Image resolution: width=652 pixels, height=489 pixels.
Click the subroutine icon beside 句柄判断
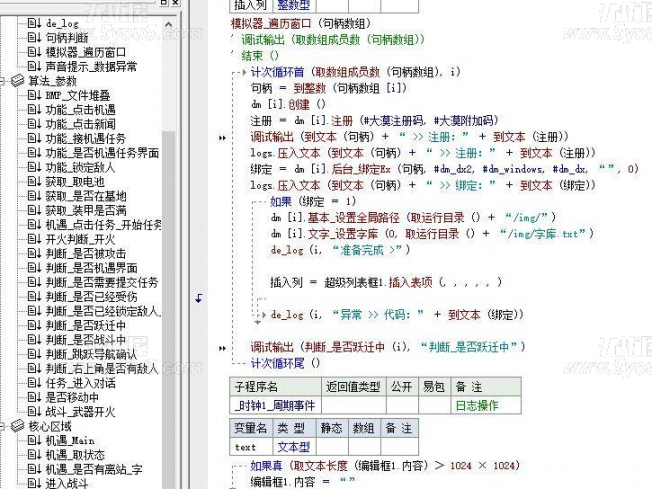tap(35, 38)
